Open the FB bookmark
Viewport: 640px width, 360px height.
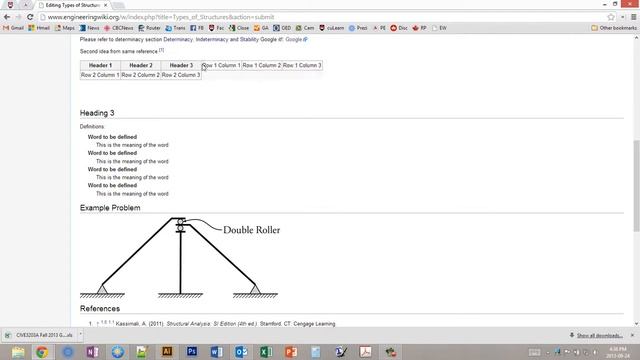click(x=197, y=28)
